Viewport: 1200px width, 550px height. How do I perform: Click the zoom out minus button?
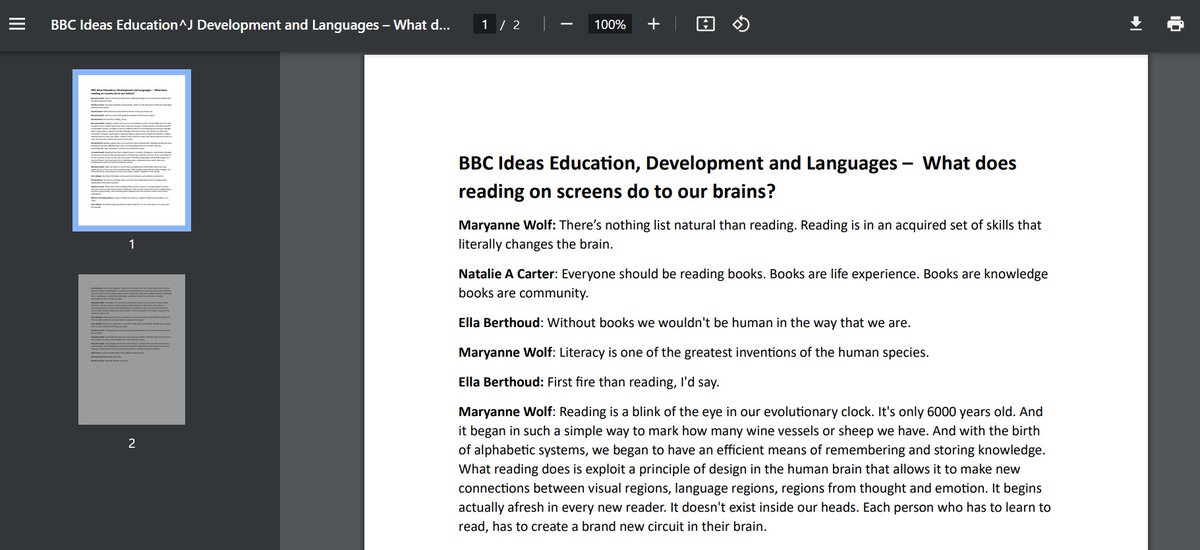pyautogui.click(x=566, y=24)
